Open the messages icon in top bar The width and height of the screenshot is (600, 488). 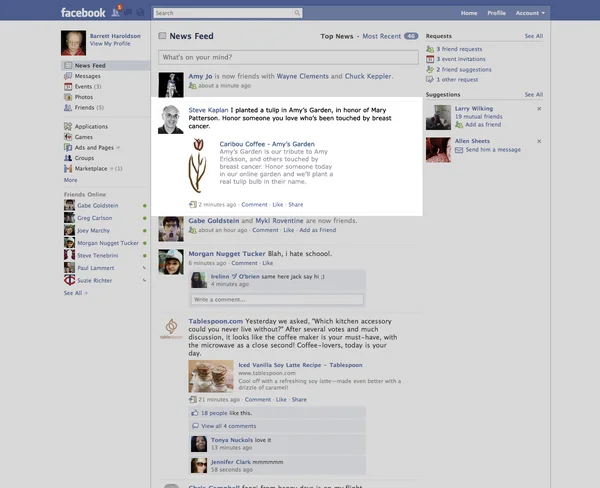coord(128,13)
